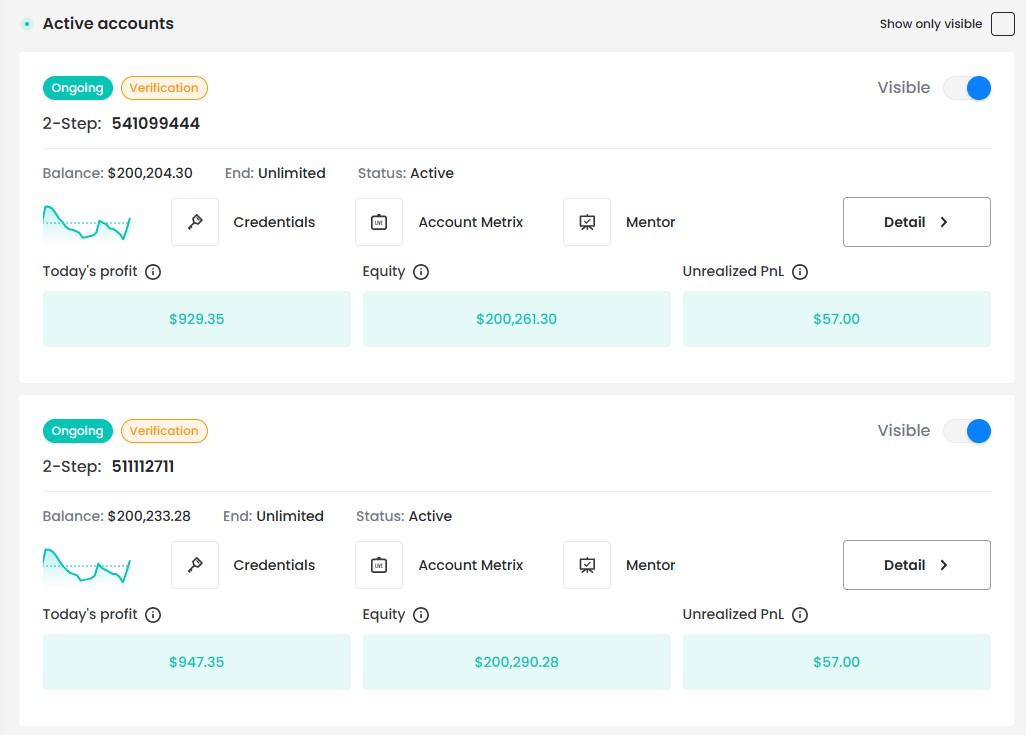The image size is (1026, 735).
Task: Select account number 541099444
Action: point(156,123)
